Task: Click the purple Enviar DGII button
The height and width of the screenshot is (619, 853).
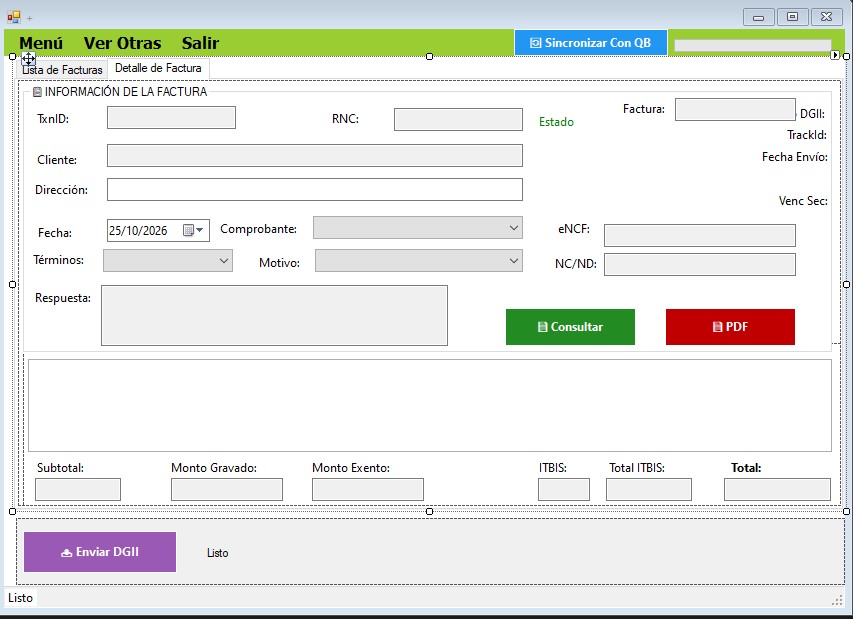Action: coord(100,552)
